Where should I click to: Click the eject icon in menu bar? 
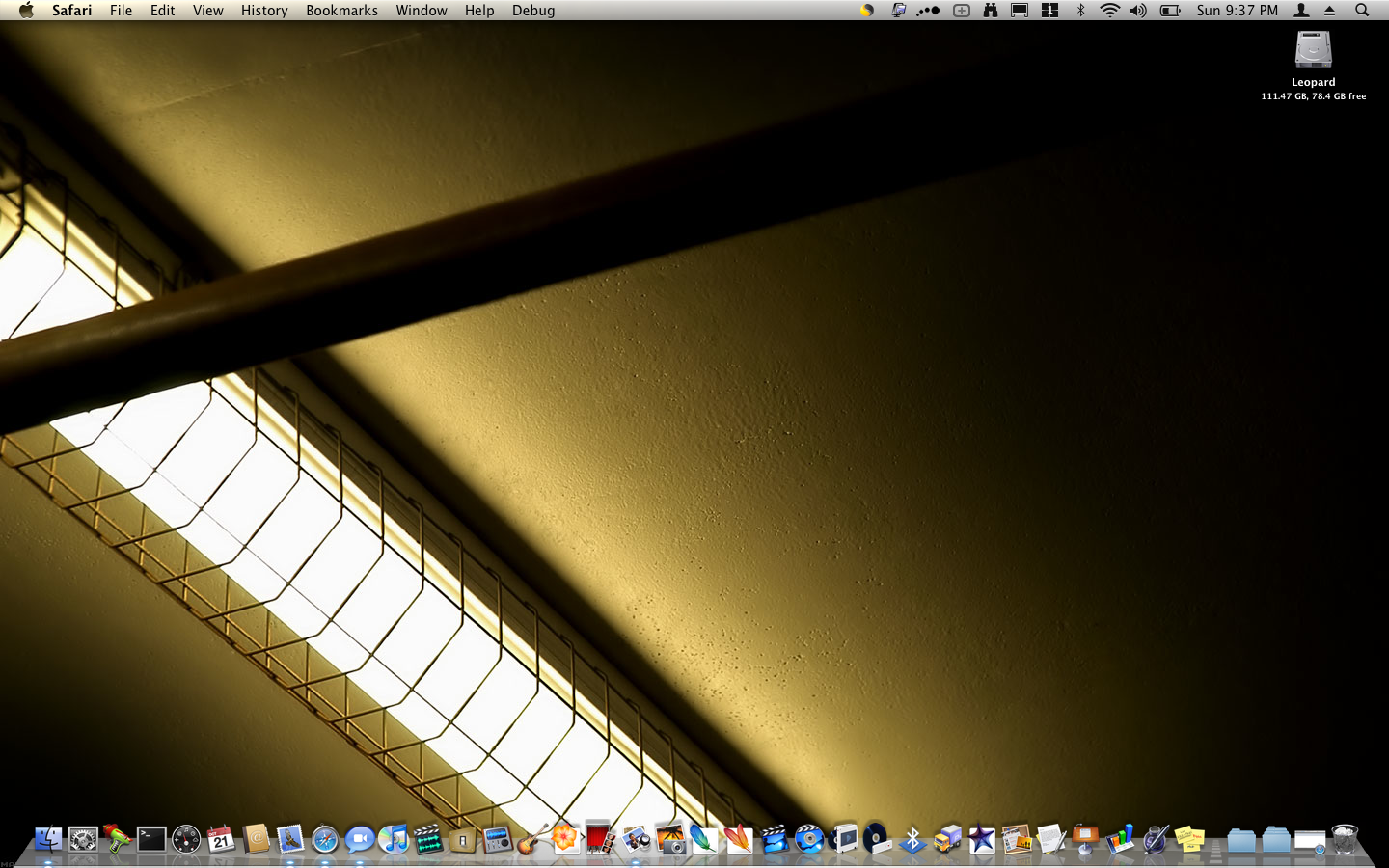(1329, 11)
